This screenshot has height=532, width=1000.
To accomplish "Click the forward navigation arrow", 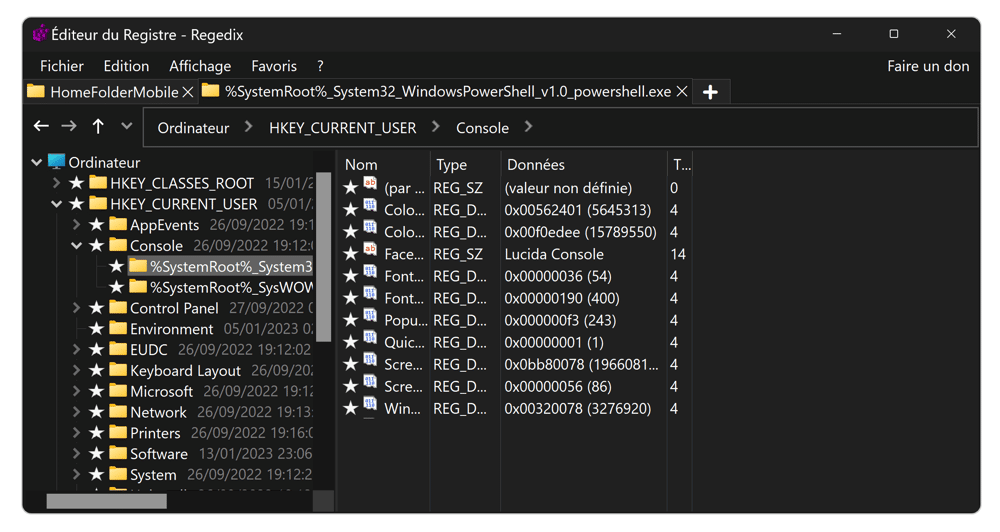I will point(69,126).
